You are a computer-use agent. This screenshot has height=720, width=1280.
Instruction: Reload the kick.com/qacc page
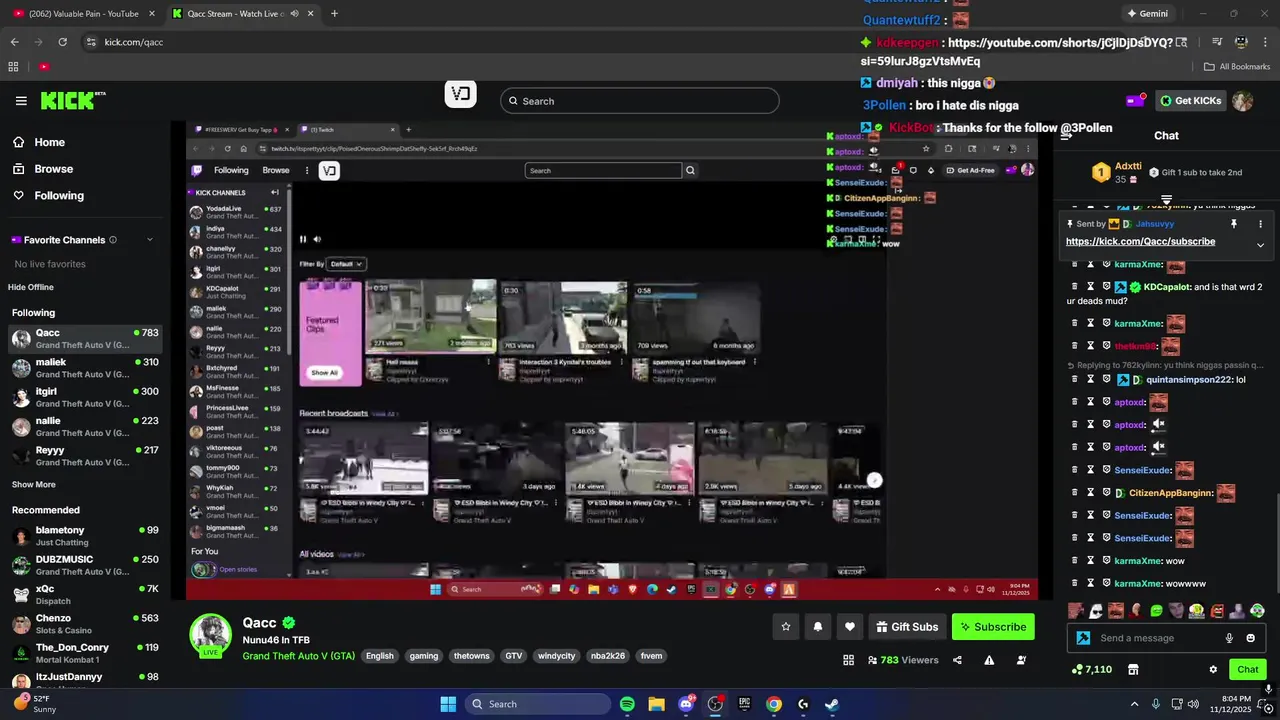[62, 42]
